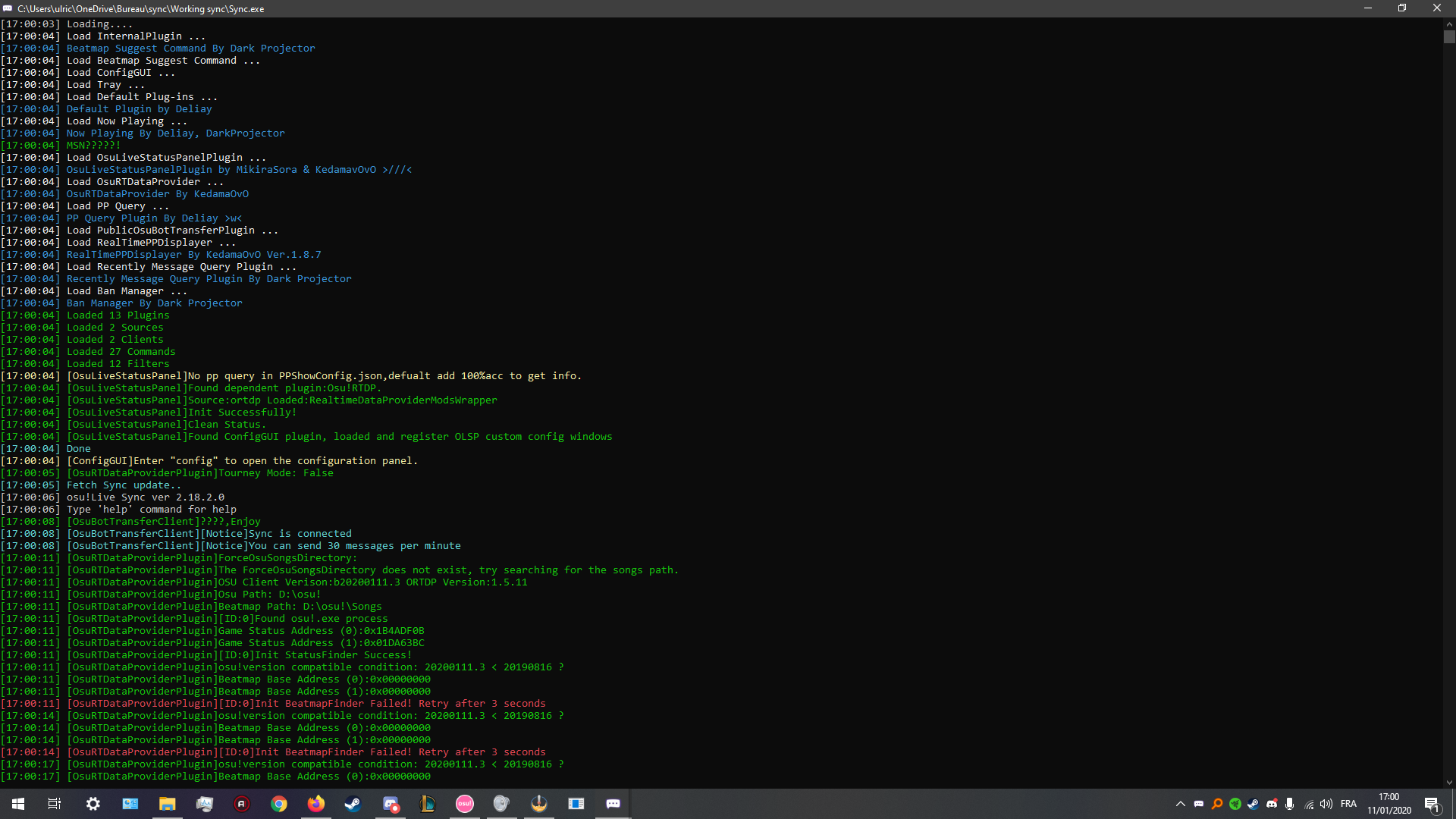Launch Google Chrome from the taskbar

(279, 804)
